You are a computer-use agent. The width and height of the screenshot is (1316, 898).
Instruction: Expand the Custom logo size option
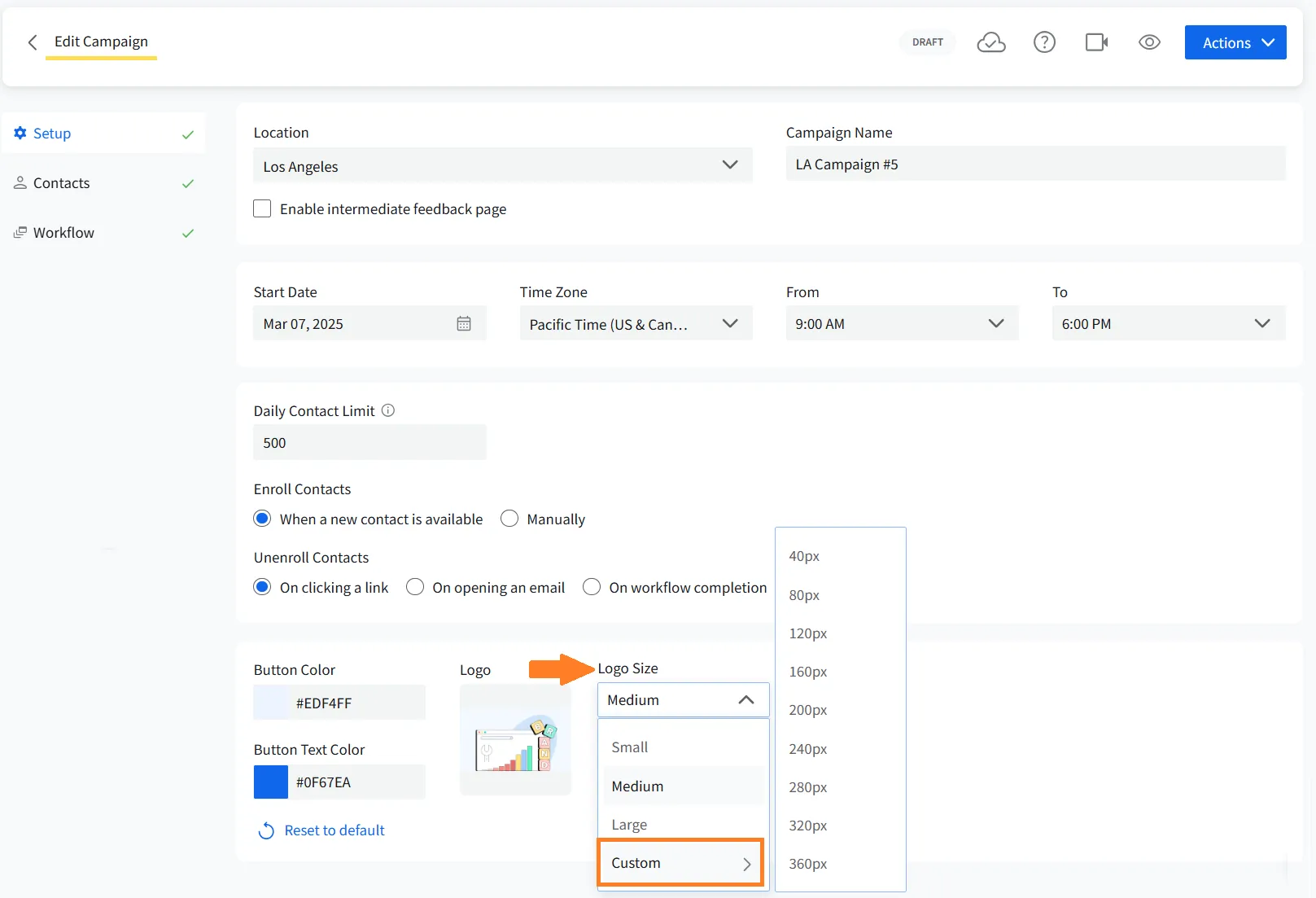click(680, 862)
